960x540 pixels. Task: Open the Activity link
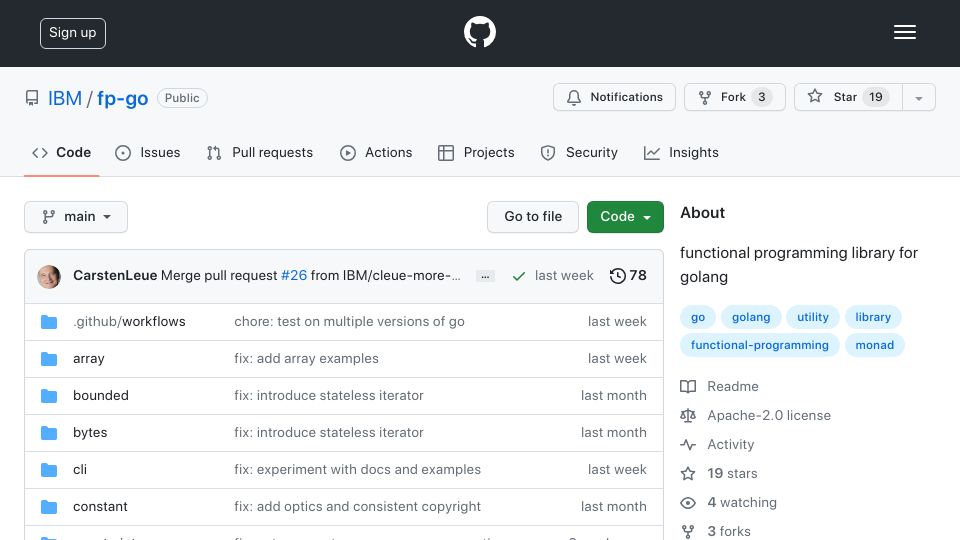point(731,444)
